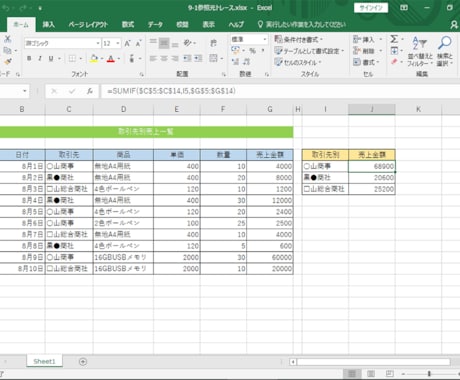This screenshot has width=460, height=380.
Task: Select the Sheet1 sheet tab
Action: click(x=44, y=361)
